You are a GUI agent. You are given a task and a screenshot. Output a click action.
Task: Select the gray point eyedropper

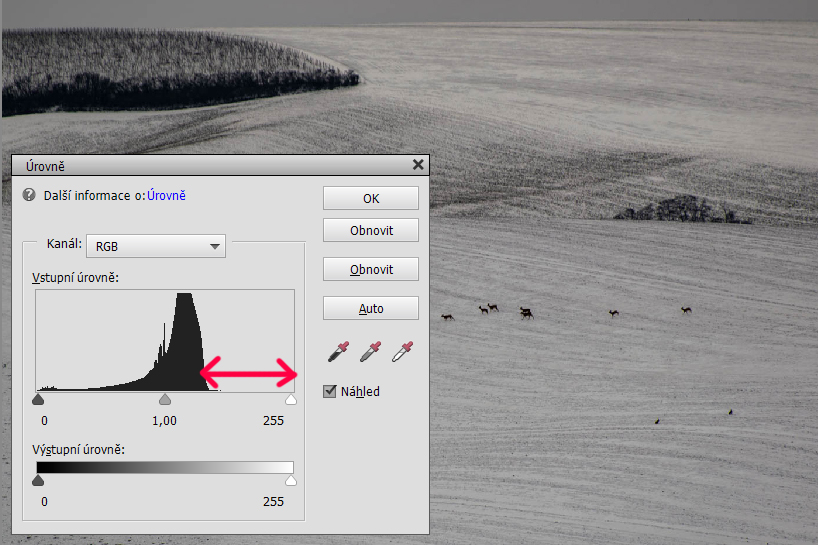pos(370,352)
